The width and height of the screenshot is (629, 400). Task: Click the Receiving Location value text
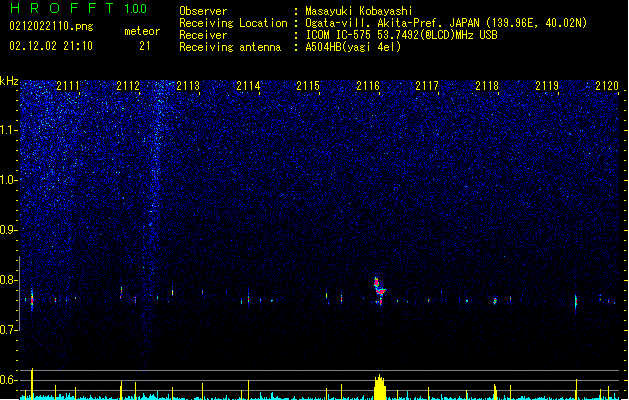click(446, 23)
